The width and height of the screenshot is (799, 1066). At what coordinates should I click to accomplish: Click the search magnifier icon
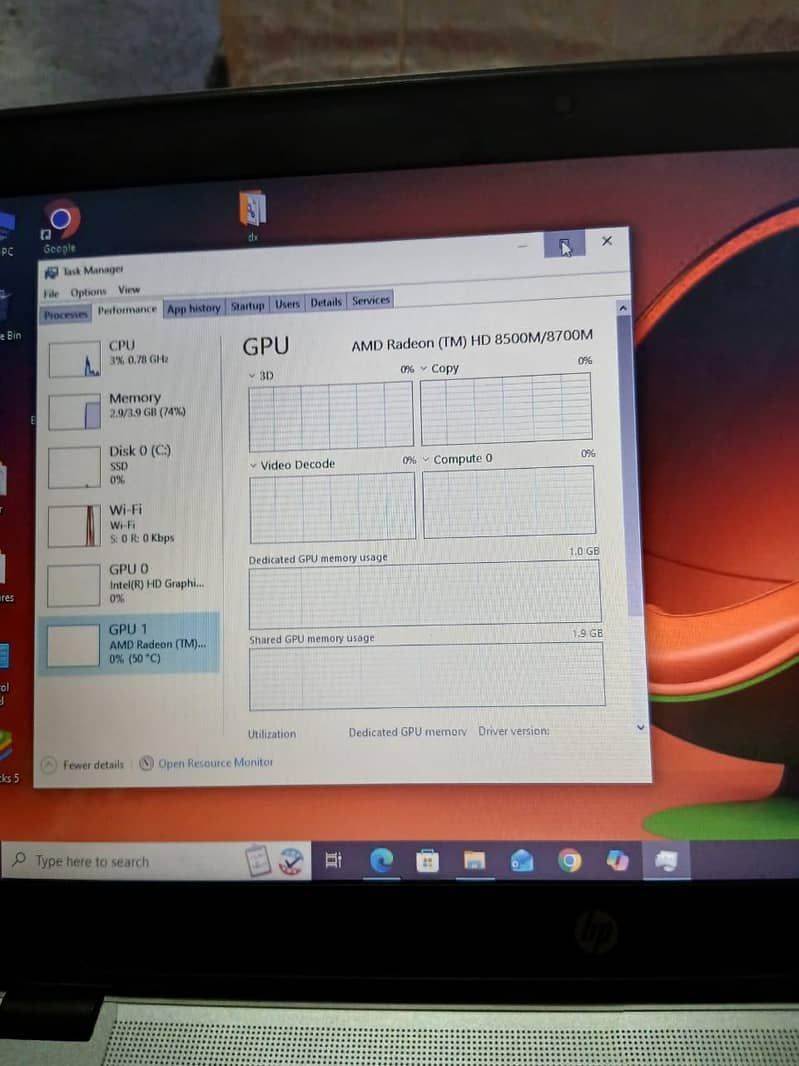19,860
